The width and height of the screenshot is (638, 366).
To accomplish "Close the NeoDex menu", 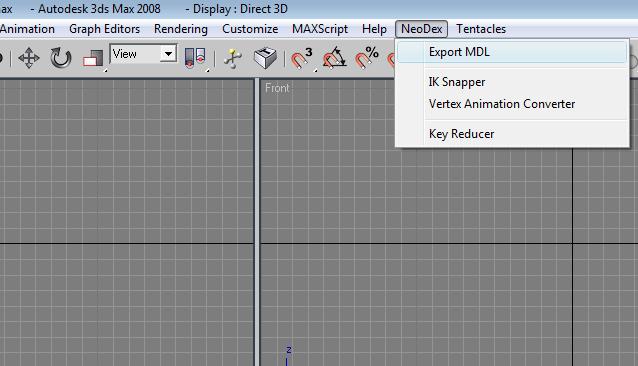I will click(422, 29).
